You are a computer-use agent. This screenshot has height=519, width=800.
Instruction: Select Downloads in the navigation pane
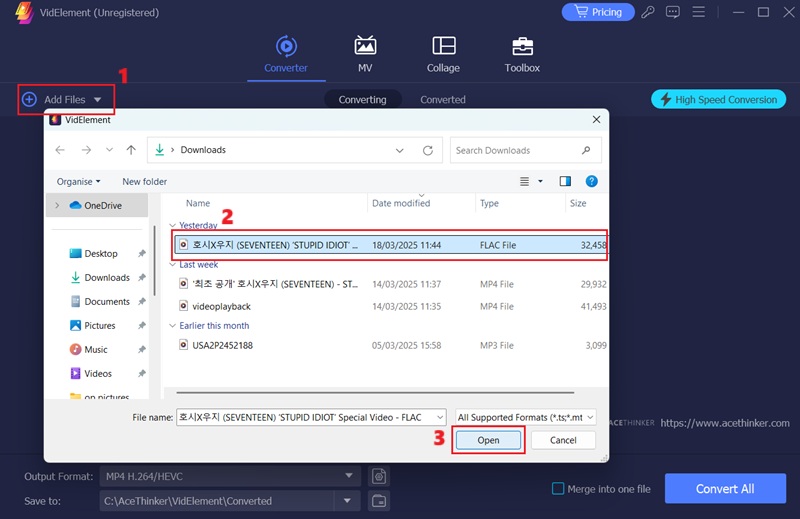pos(107,278)
